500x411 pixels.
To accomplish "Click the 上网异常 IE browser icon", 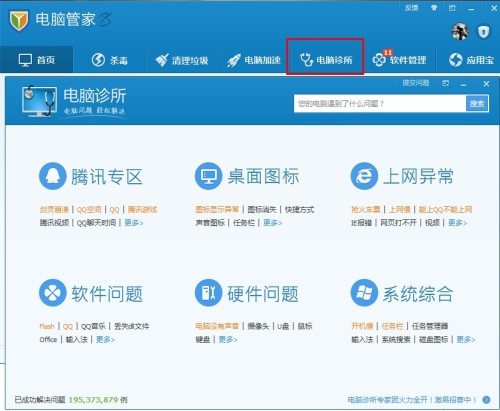I will (x=364, y=176).
